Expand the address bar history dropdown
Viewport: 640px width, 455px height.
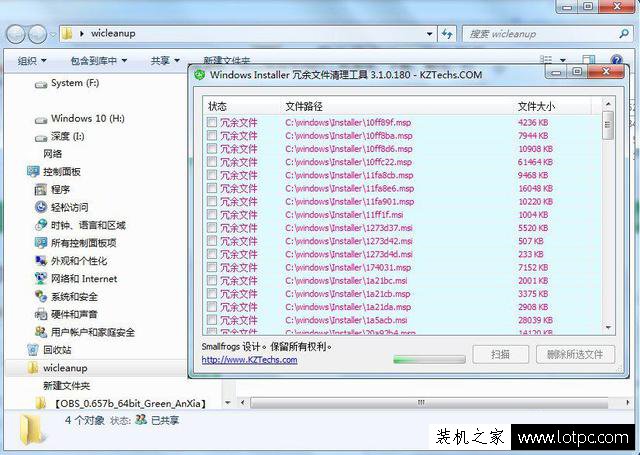[x=429, y=34]
